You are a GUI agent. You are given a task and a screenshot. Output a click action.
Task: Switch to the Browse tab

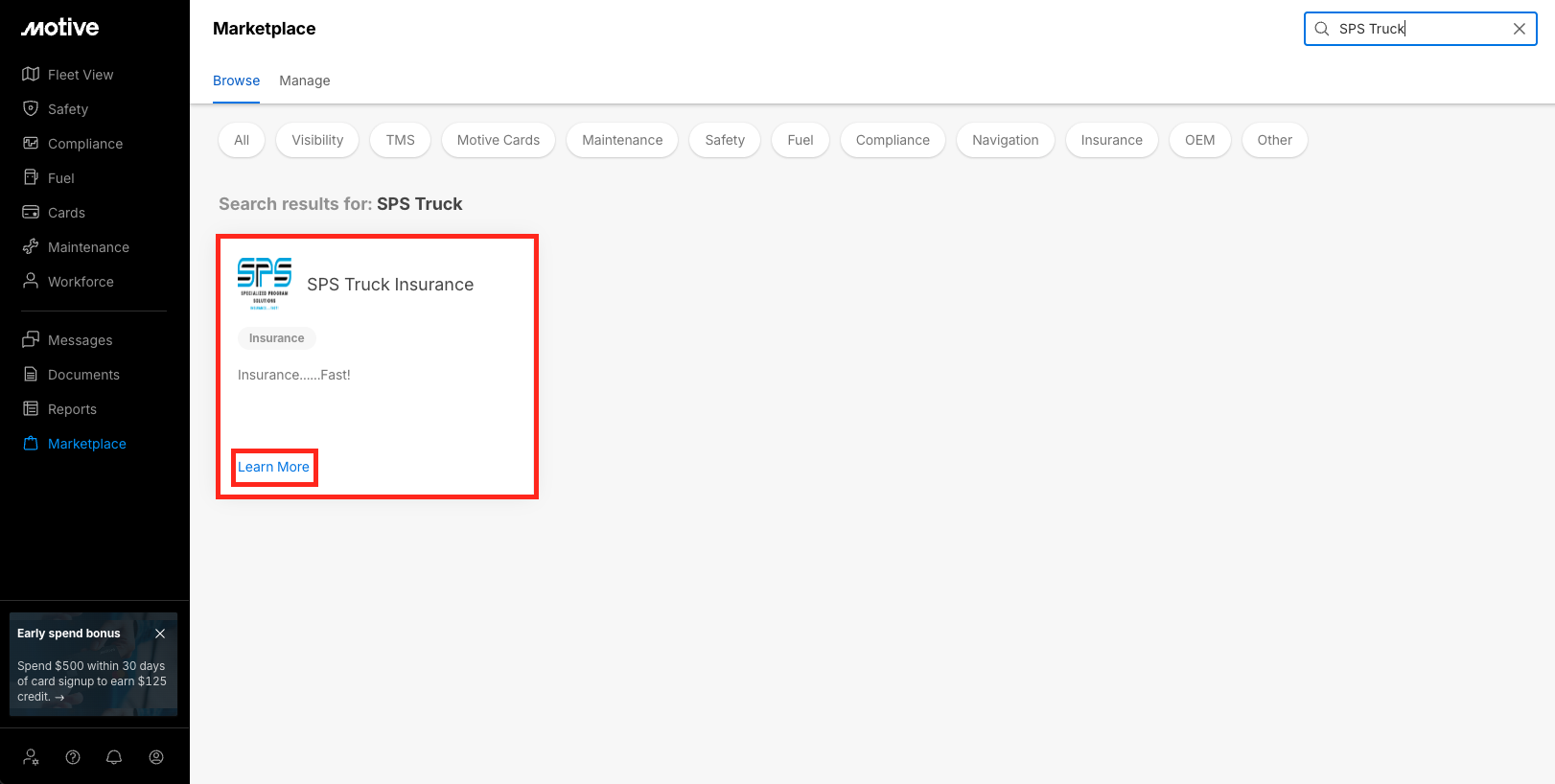click(x=236, y=81)
